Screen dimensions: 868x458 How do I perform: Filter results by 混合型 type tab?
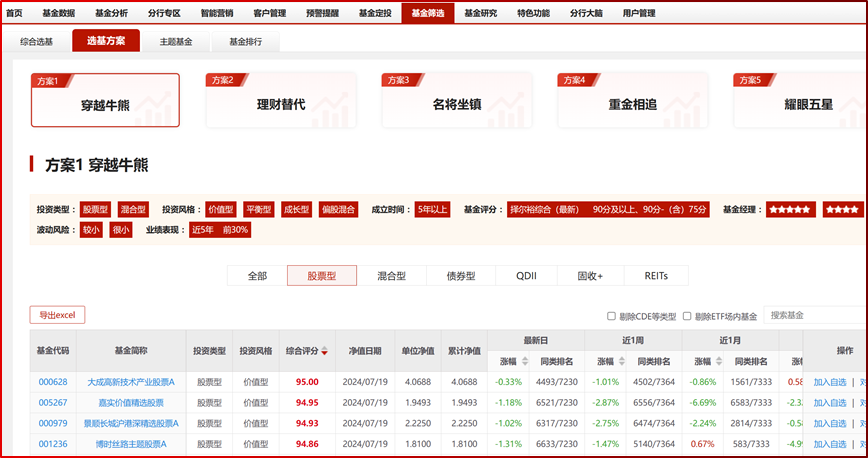point(391,276)
